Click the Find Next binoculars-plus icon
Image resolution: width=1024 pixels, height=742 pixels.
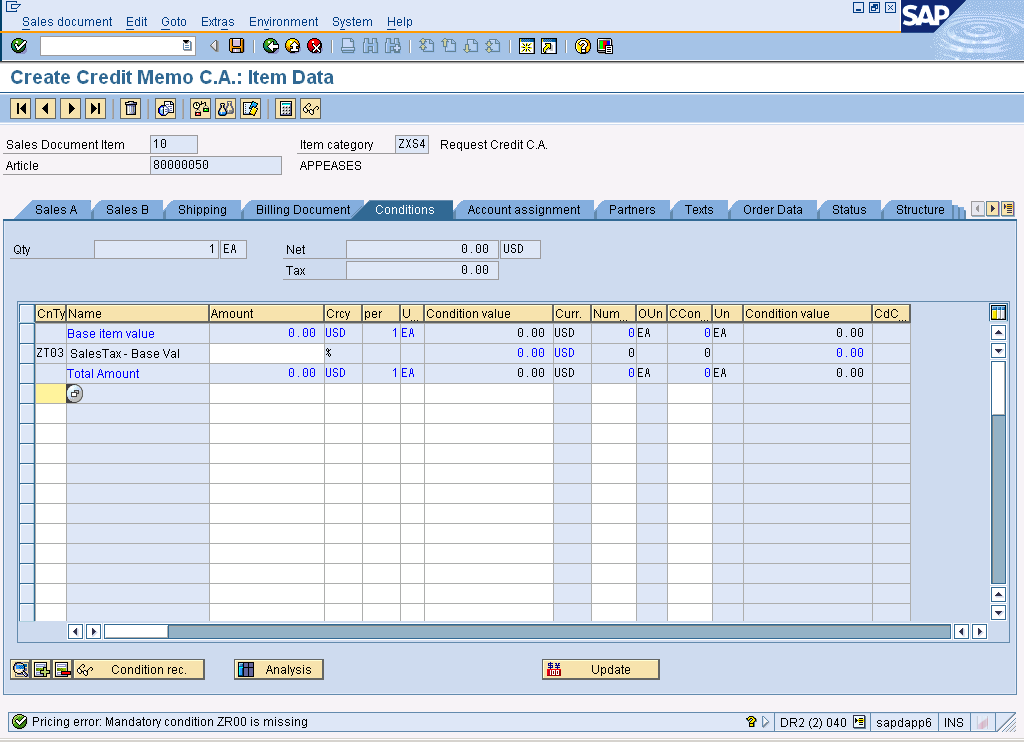392,46
